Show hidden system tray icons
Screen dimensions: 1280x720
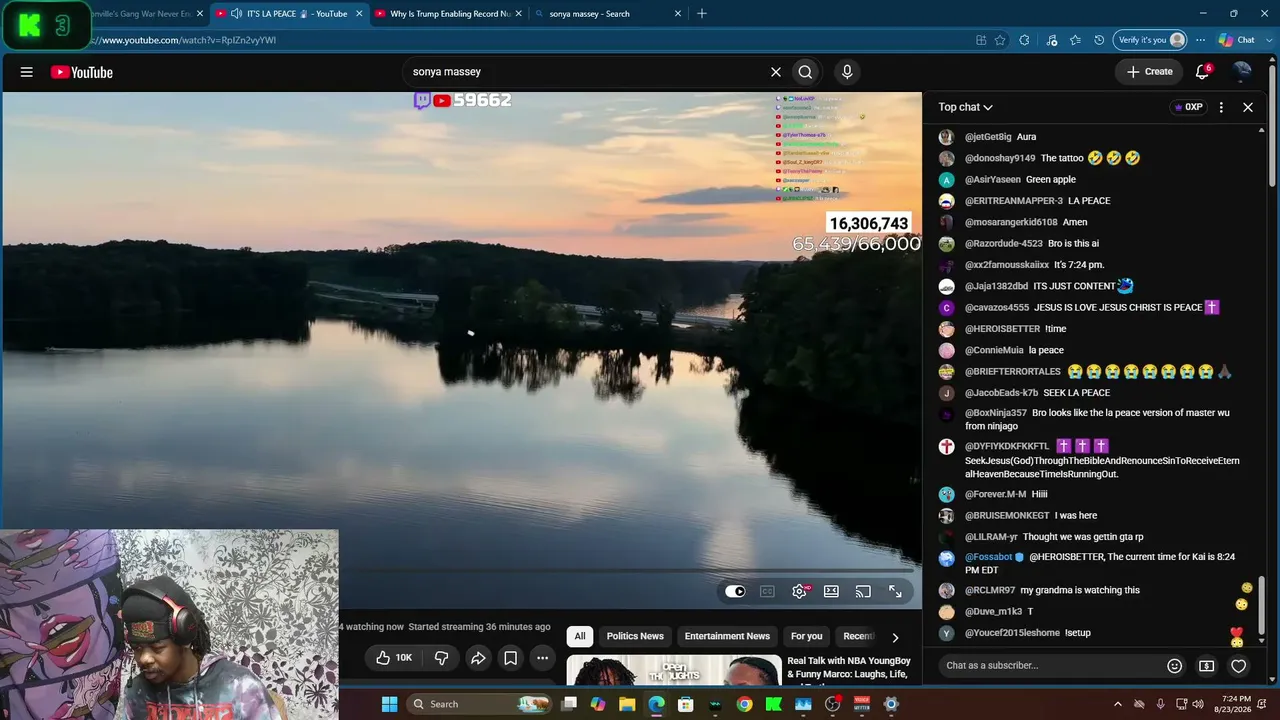click(x=1118, y=704)
